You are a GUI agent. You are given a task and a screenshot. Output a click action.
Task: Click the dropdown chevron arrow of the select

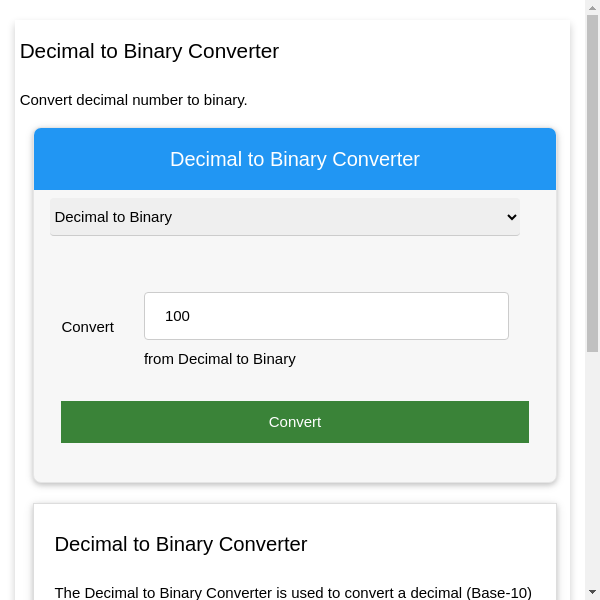coord(511,217)
